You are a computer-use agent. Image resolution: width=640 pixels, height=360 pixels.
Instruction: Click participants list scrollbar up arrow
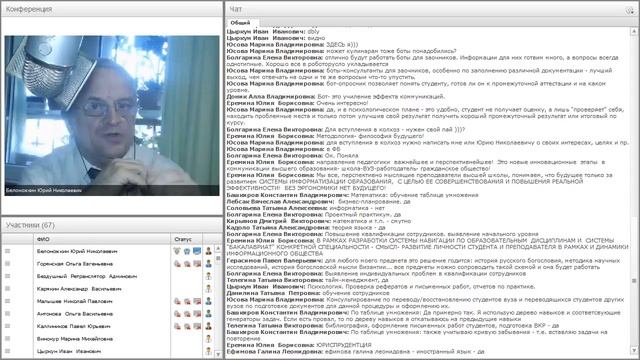pyautogui.click(x=218, y=248)
